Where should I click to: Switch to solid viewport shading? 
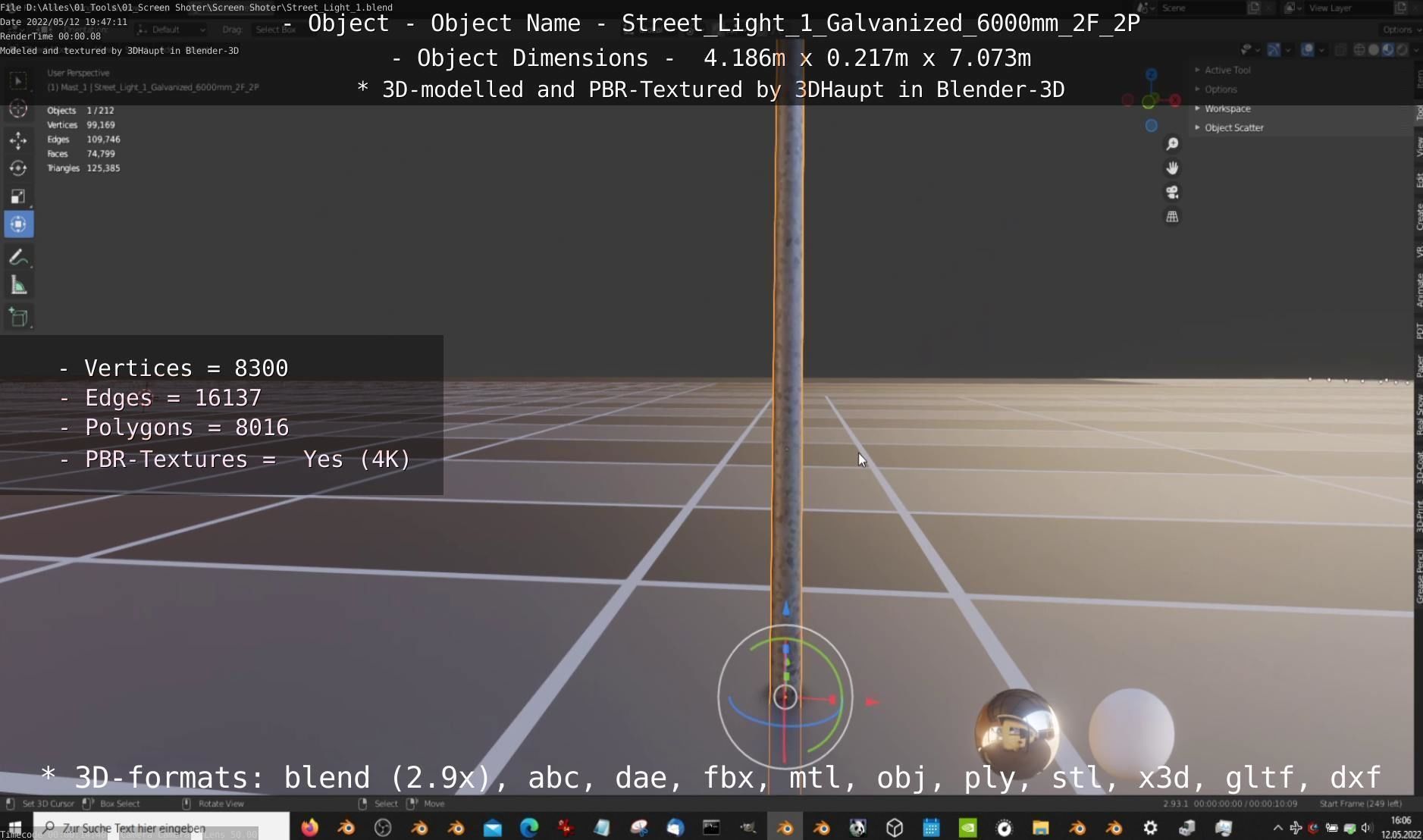[x=1374, y=50]
